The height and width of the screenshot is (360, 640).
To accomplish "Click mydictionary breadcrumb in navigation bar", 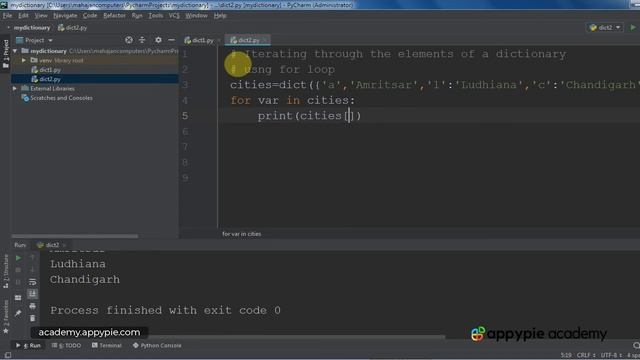I will coord(32,28).
